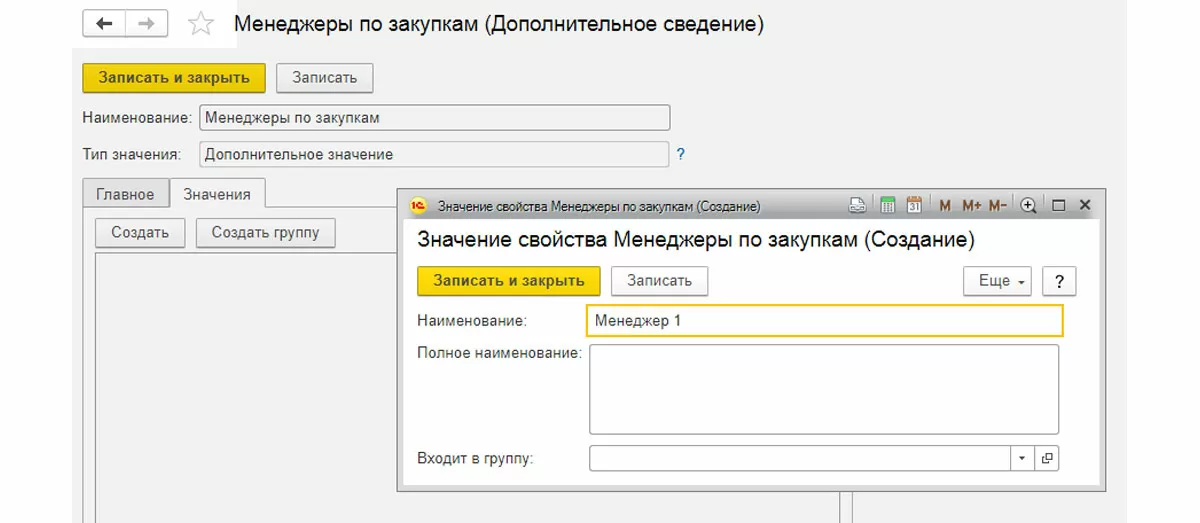
Task: Click the zoom magnifier icon in title bar
Action: (x=1028, y=206)
